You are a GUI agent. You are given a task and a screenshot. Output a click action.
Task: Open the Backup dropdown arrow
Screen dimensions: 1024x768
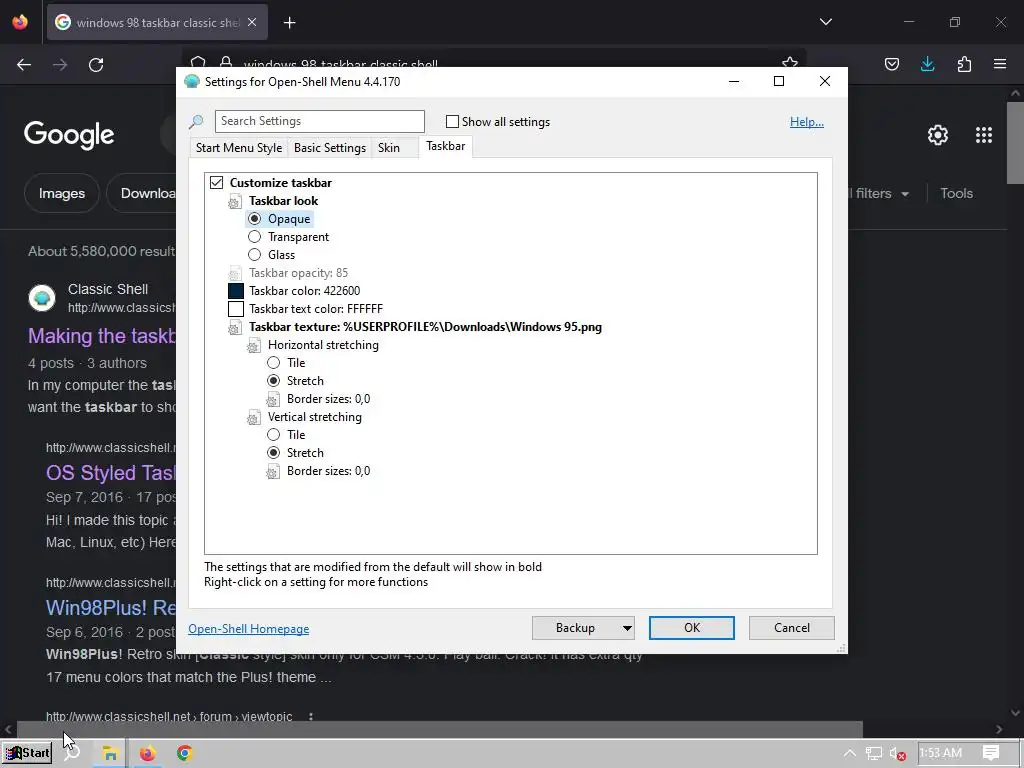[627, 628]
